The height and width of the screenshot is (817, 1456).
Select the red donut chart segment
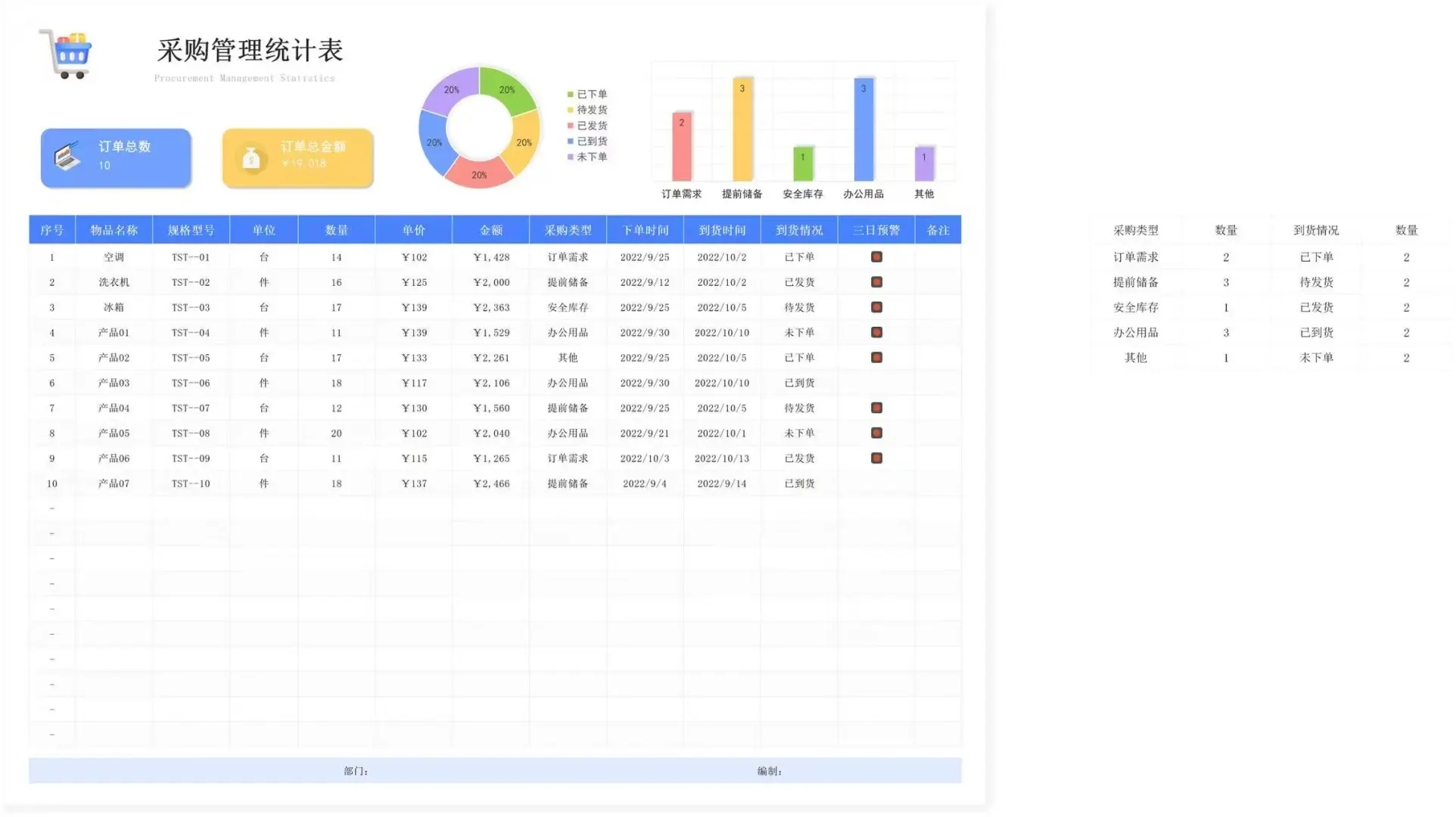click(x=479, y=174)
